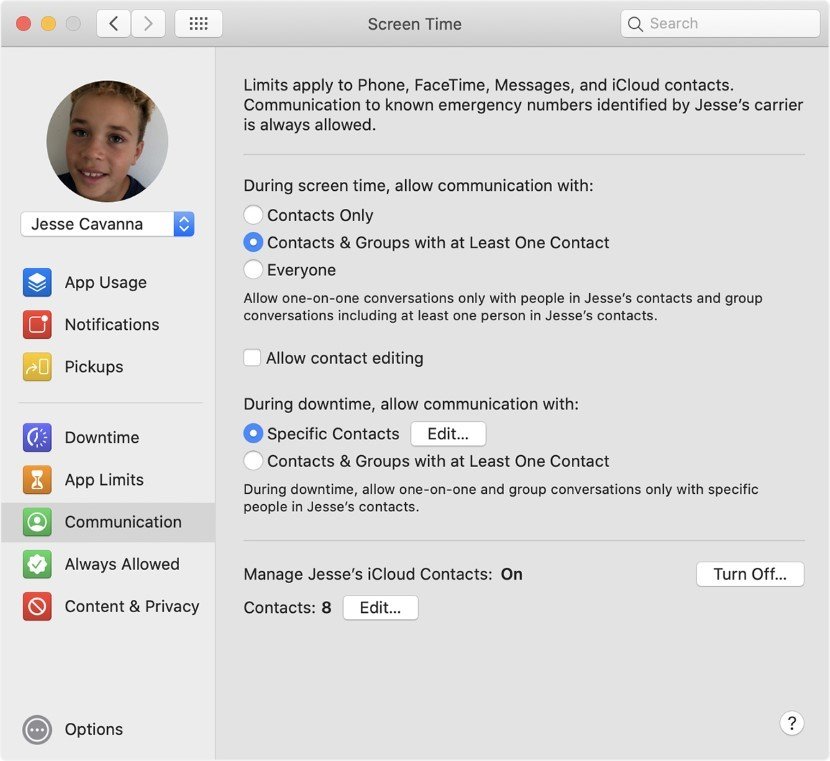The image size is (830, 761).
Task: Go forward with the right arrow
Action: [x=148, y=24]
